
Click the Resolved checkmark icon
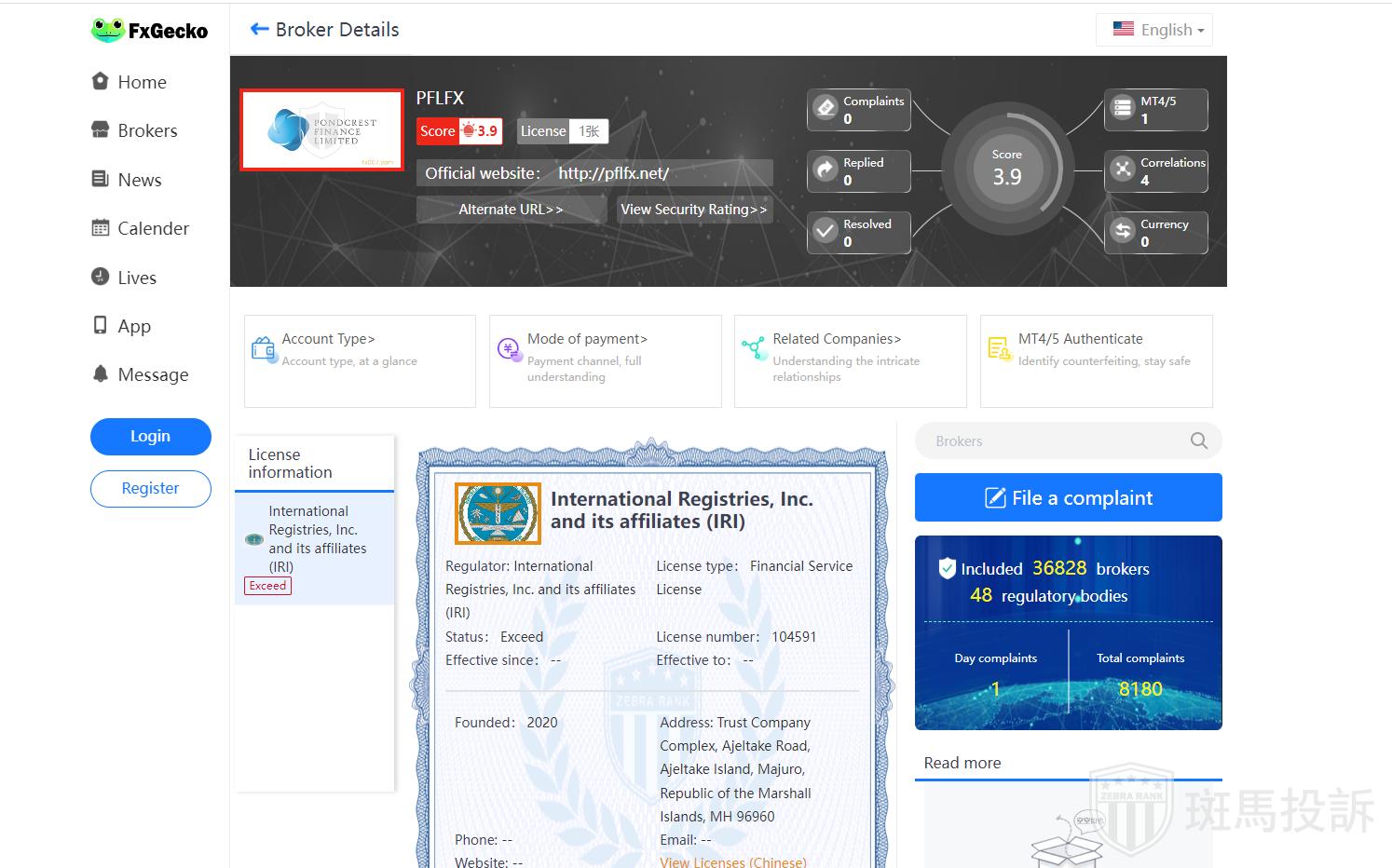pos(826,231)
